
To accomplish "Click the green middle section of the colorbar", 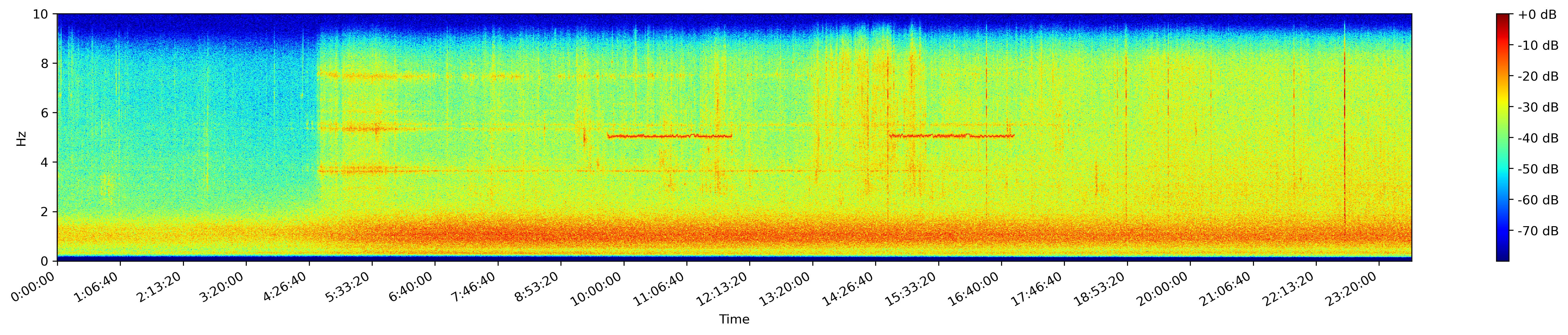I will pos(1503,138).
